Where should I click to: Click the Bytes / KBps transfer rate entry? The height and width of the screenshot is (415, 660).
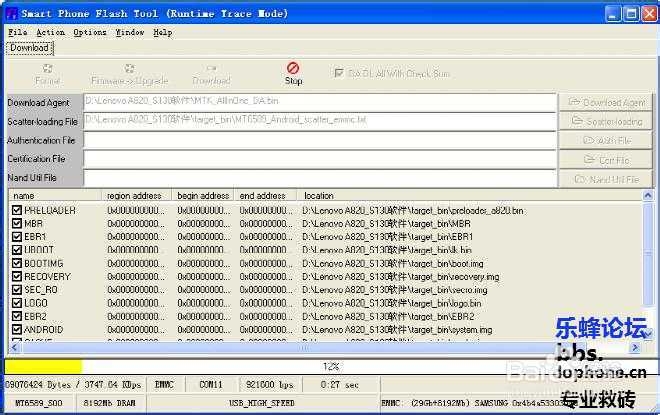click(x=73, y=385)
